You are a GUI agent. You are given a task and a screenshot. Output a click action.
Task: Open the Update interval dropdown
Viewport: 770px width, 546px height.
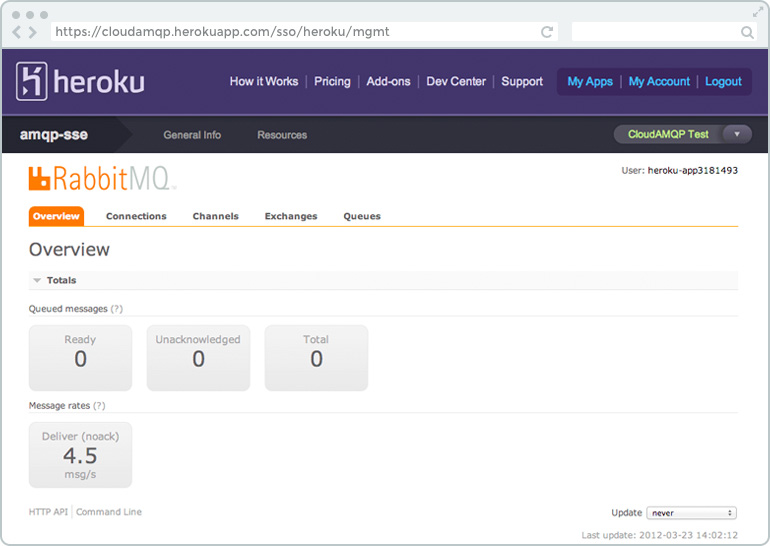point(691,513)
